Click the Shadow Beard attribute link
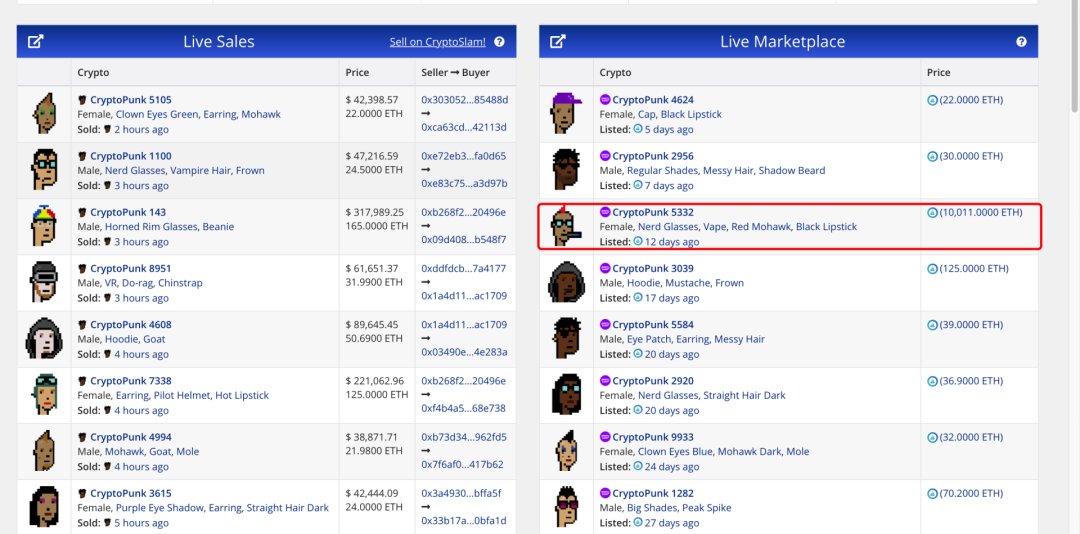The height and width of the screenshot is (534, 1080). (792, 170)
